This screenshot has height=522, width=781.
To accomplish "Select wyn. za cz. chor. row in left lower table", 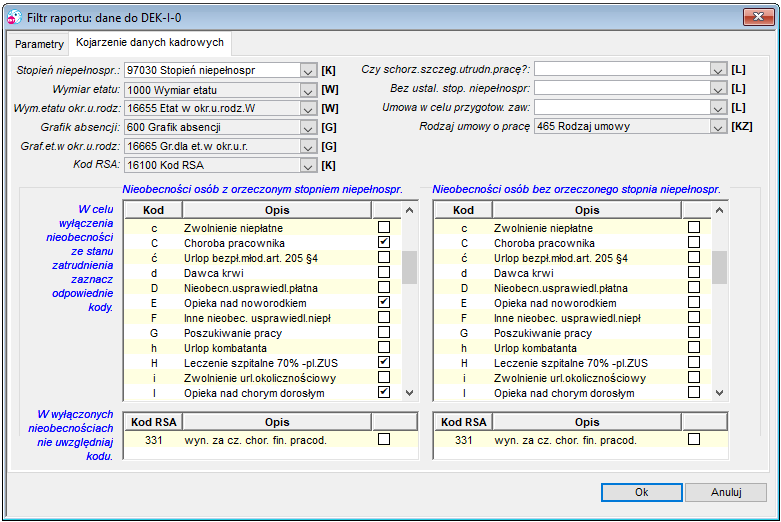I will tap(270, 440).
